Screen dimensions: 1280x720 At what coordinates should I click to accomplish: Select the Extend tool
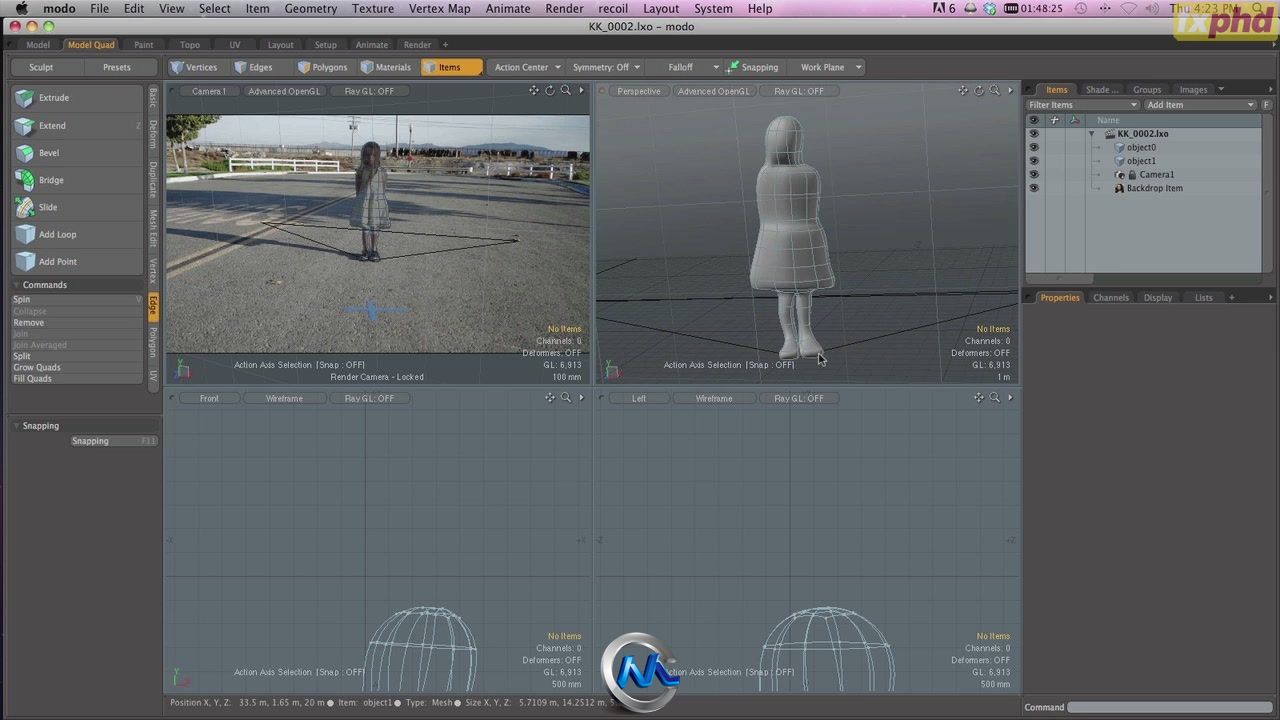pos(77,126)
